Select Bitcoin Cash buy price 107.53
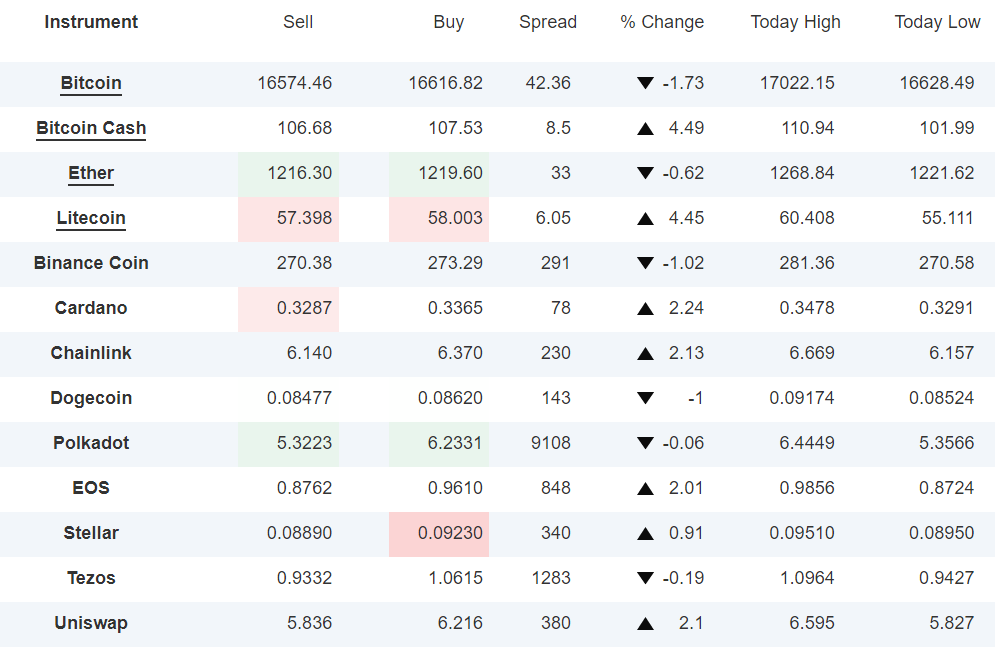999x653 pixels. coord(456,128)
